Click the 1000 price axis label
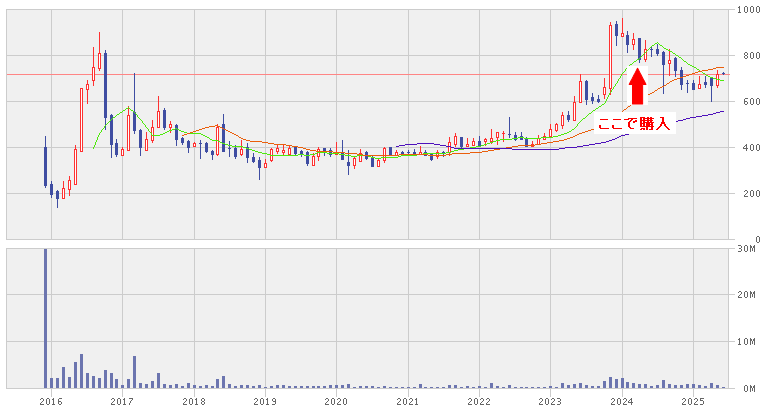 tap(748, 9)
